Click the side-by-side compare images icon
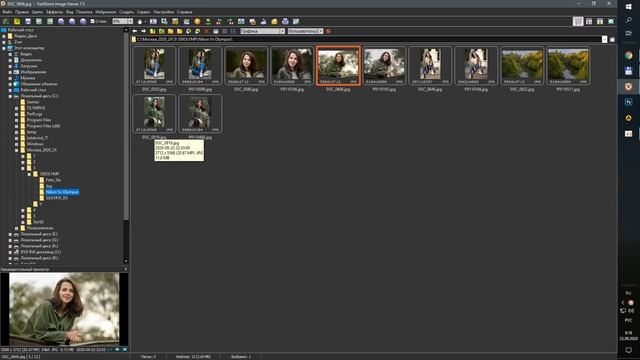 (241, 21)
